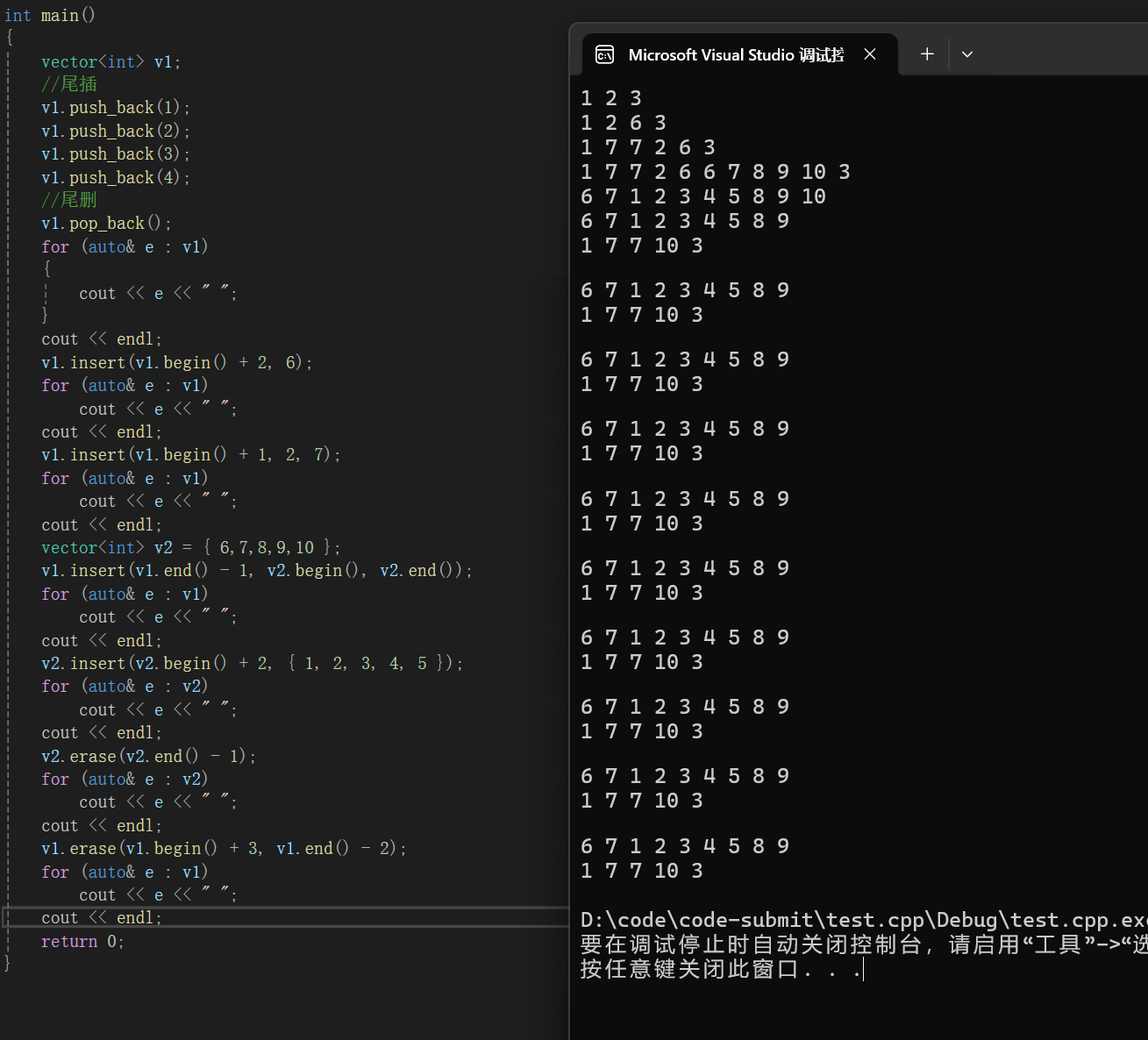The image size is (1148, 1040).
Task: Click the 'v1.push_back(1);' line
Action: [115, 108]
